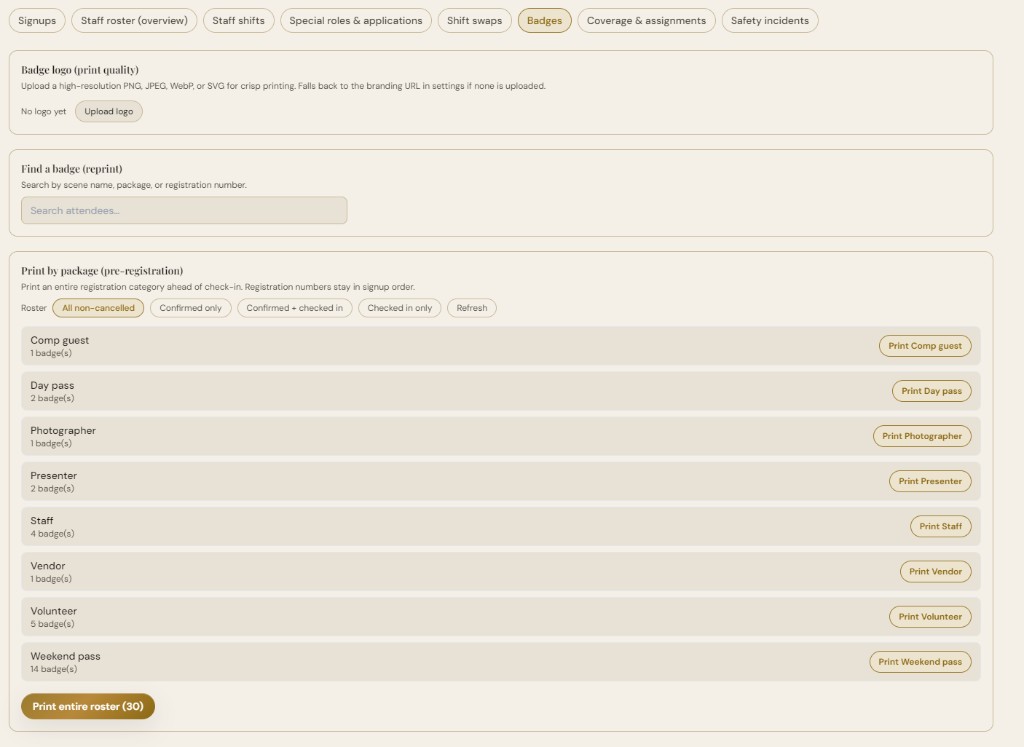1024x747 pixels.
Task: Print Comp guest badges
Action: (925, 345)
